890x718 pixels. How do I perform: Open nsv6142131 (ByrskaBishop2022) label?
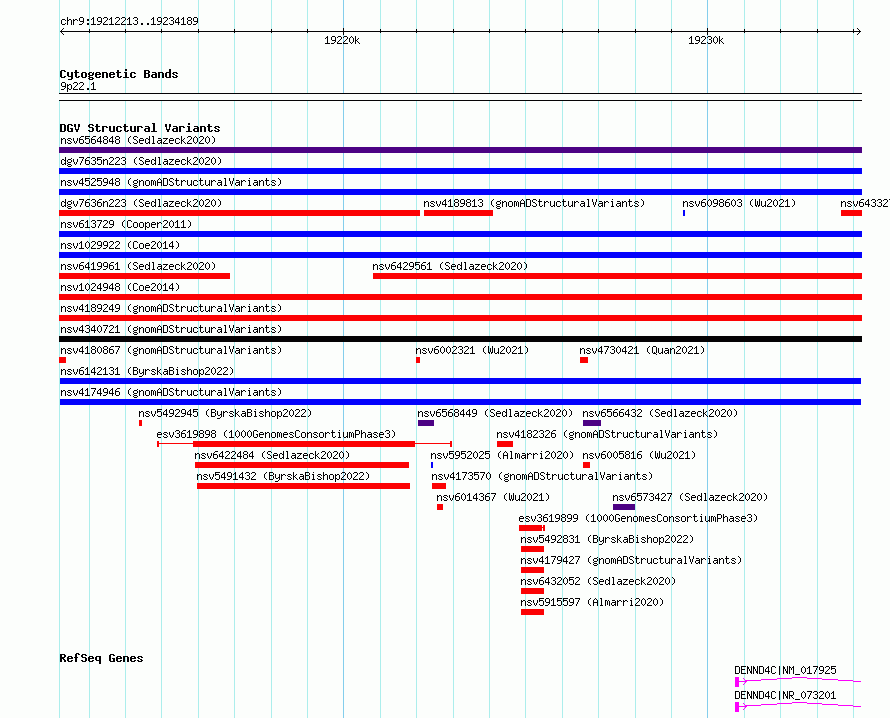tap(147, 371)
